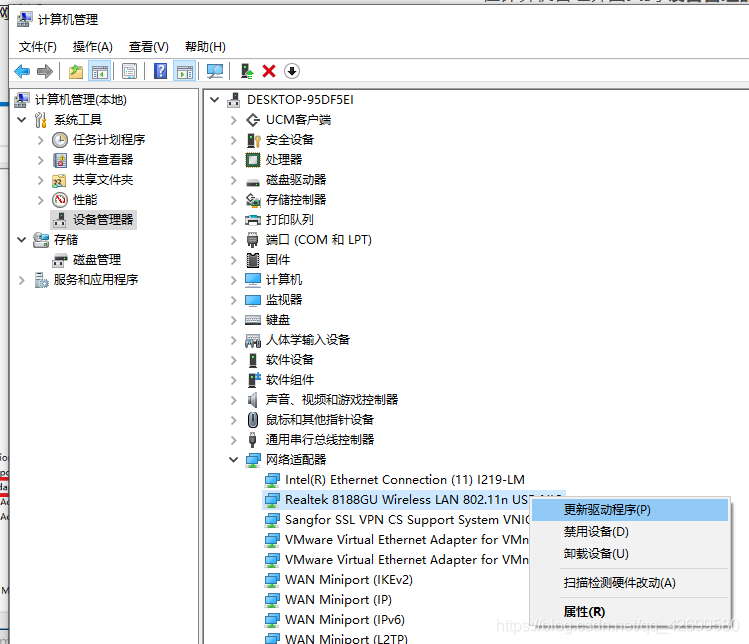Select 通用串行总线控制器 category
Image resolution: width=749 pixels, height=644 pixels.
click(320, 440)
